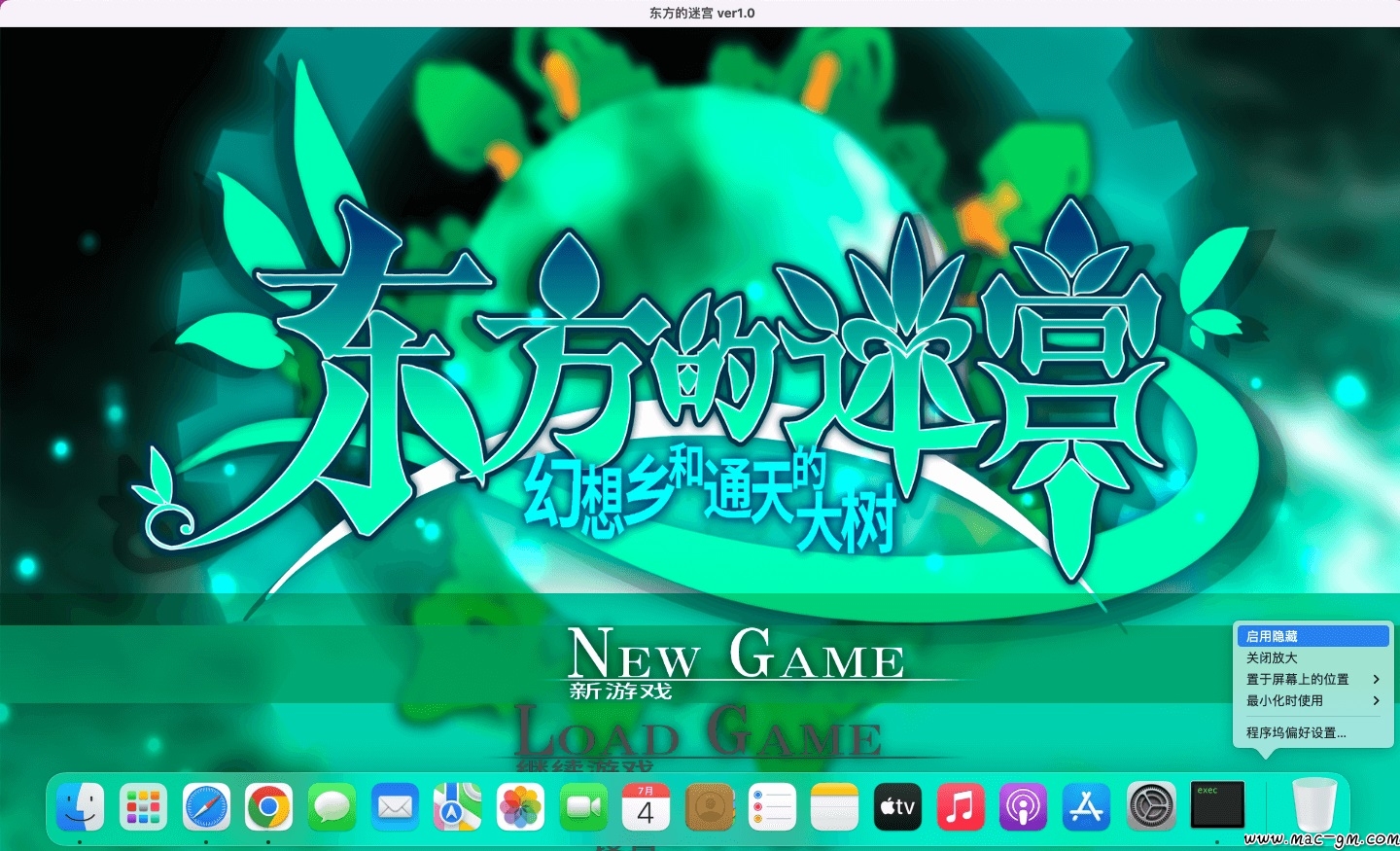
Task: Click window title 东方的迷宫 ver1.0
Action: pos(702,13)
